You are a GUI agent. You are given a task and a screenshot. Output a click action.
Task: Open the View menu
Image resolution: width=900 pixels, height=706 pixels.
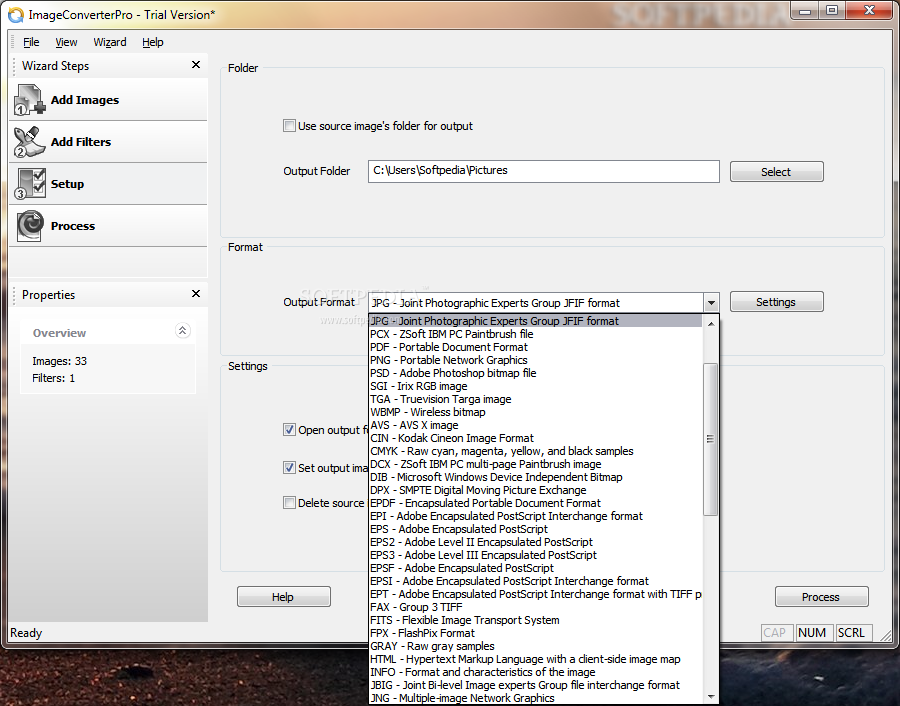click(66, 42)
